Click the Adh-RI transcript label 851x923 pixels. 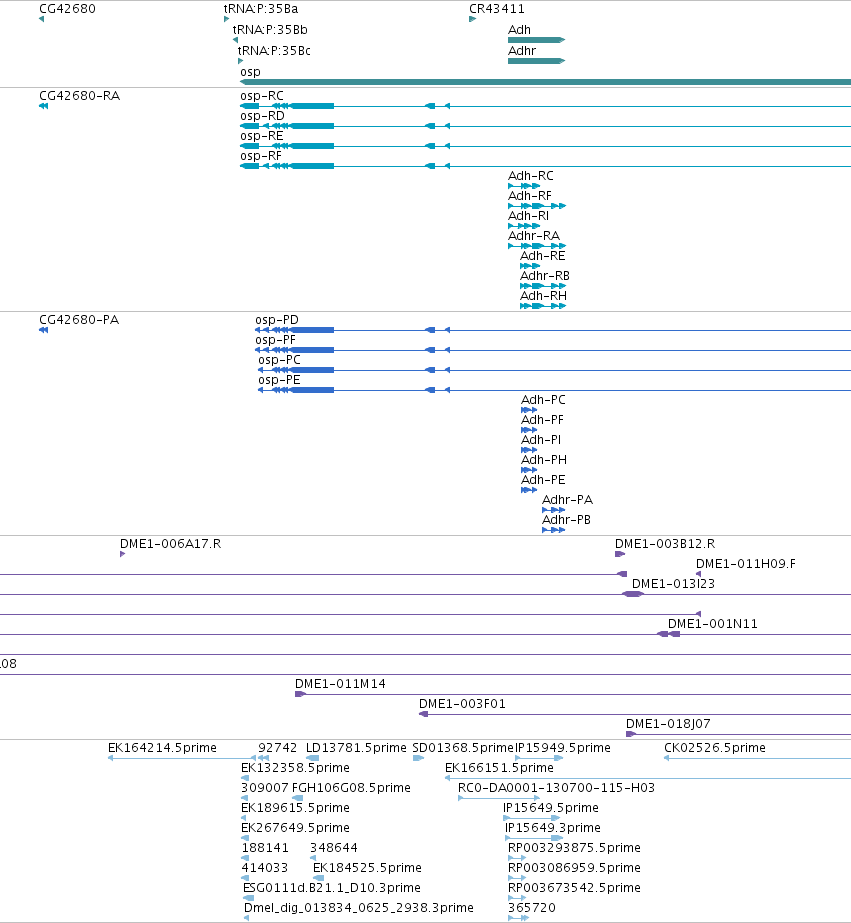click(x=528, y=216)
